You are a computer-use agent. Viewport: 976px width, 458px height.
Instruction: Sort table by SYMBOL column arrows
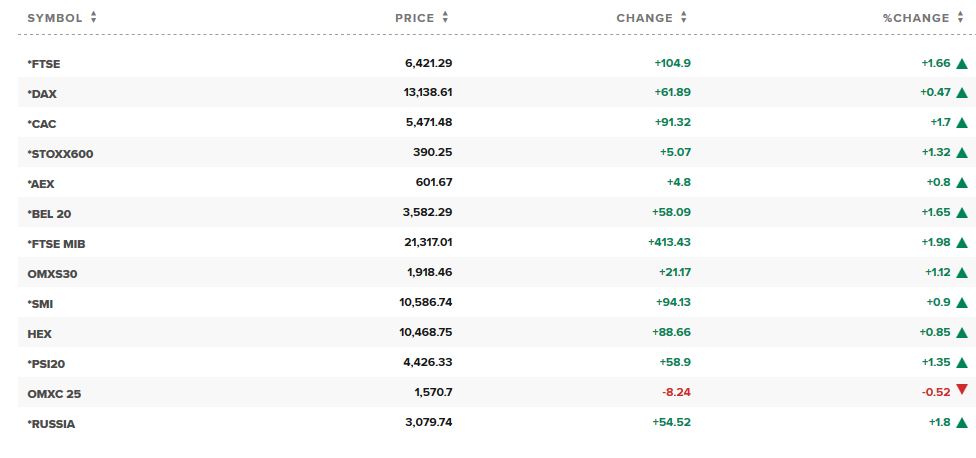93,17
